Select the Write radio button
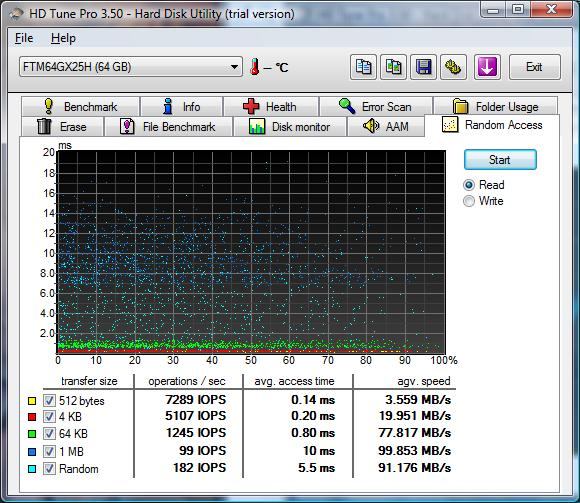This screenshot has height=503, width=580. 469,201
